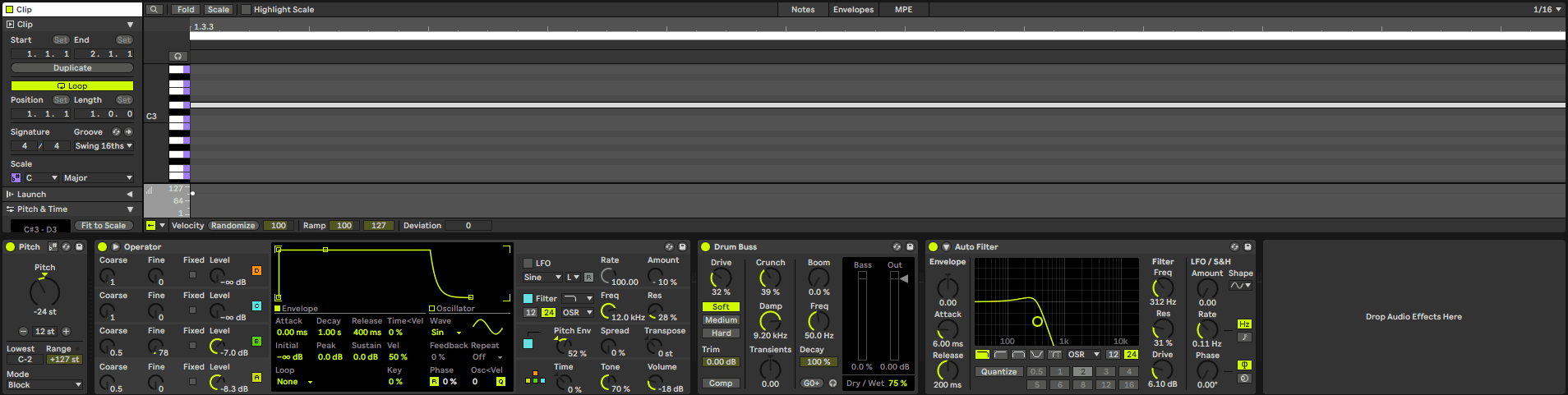Switch to the Envelopes tab

[853, 10]
